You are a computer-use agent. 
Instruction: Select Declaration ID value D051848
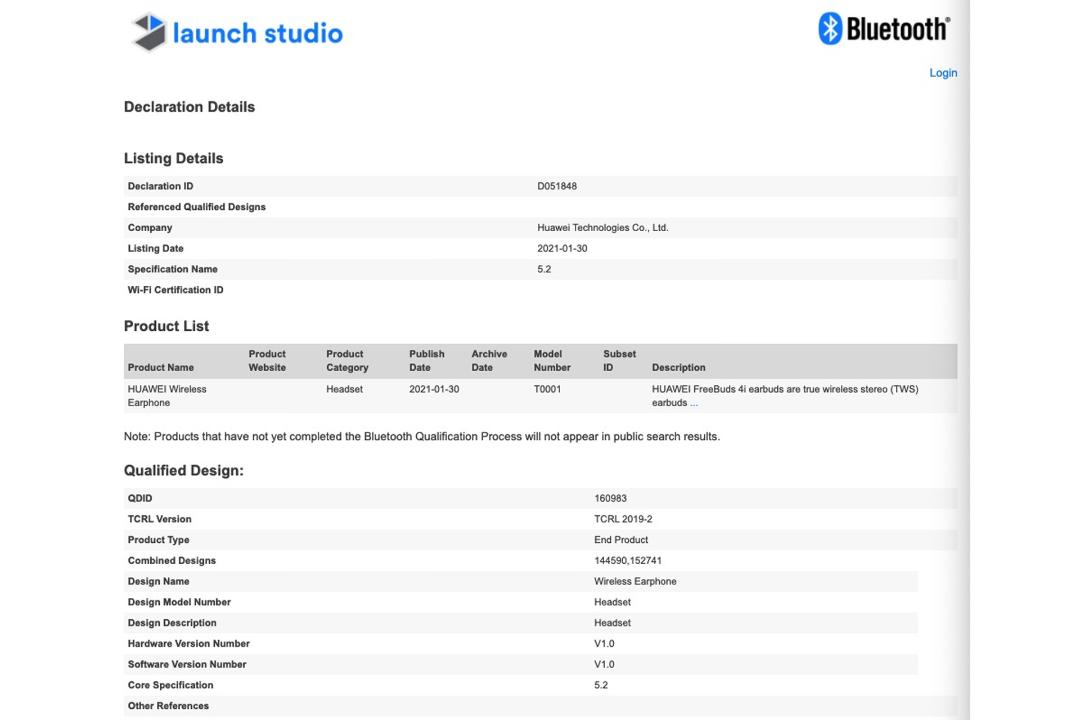557,186
